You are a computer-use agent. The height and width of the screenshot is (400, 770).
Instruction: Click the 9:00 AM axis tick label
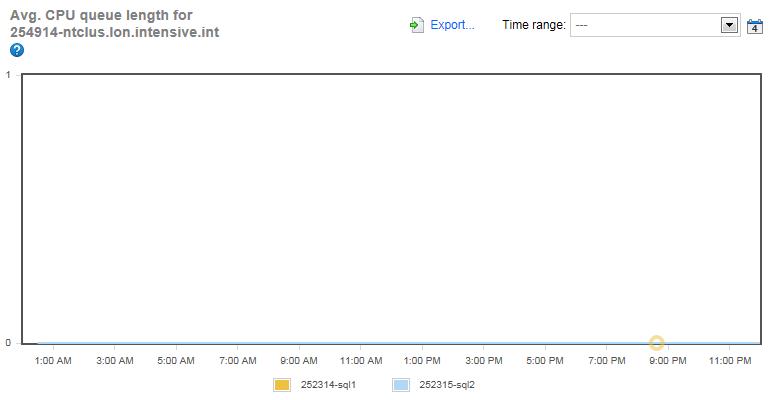tap(299, 360)
